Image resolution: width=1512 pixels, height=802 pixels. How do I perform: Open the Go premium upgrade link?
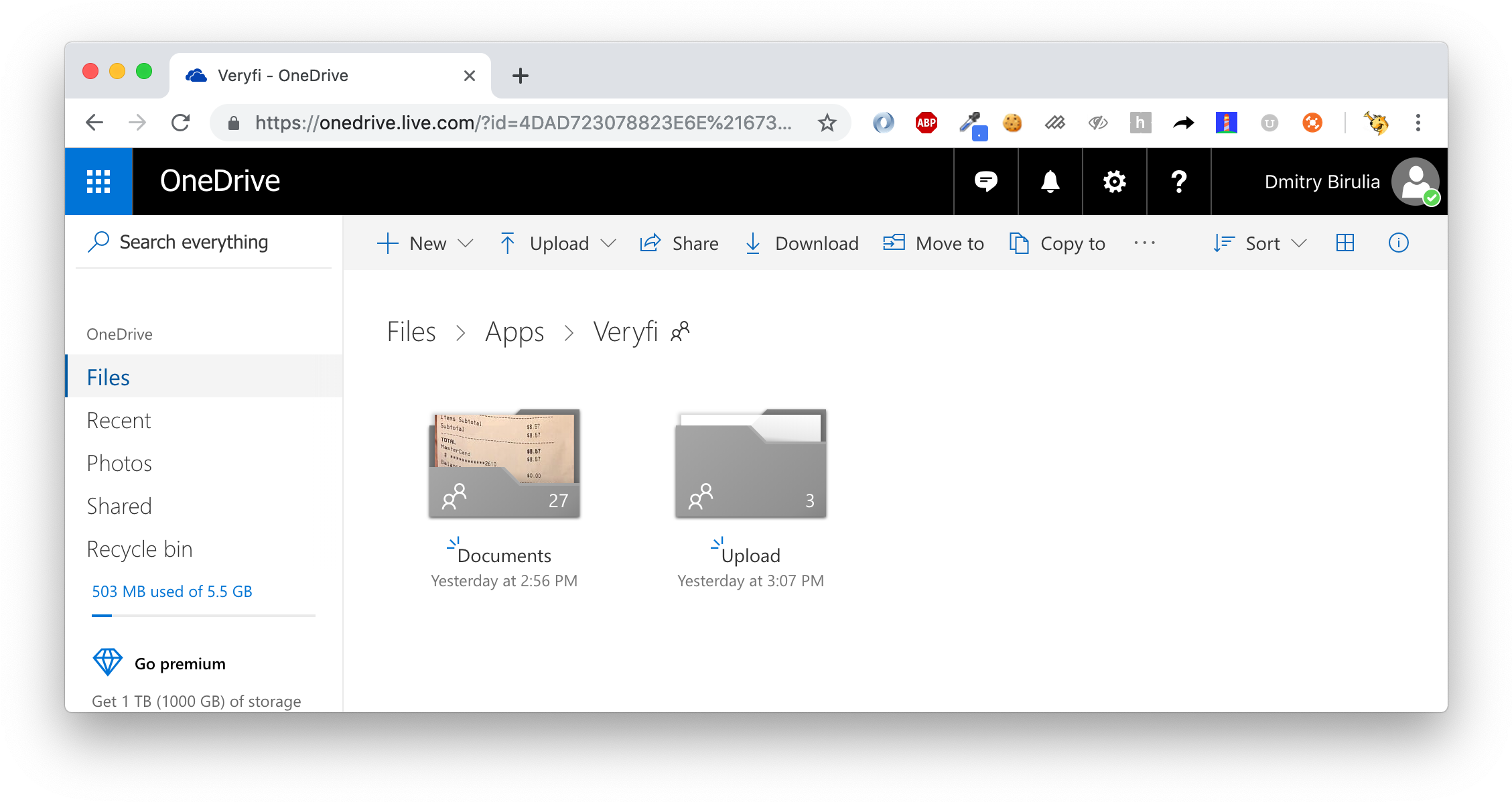point(180,663)
